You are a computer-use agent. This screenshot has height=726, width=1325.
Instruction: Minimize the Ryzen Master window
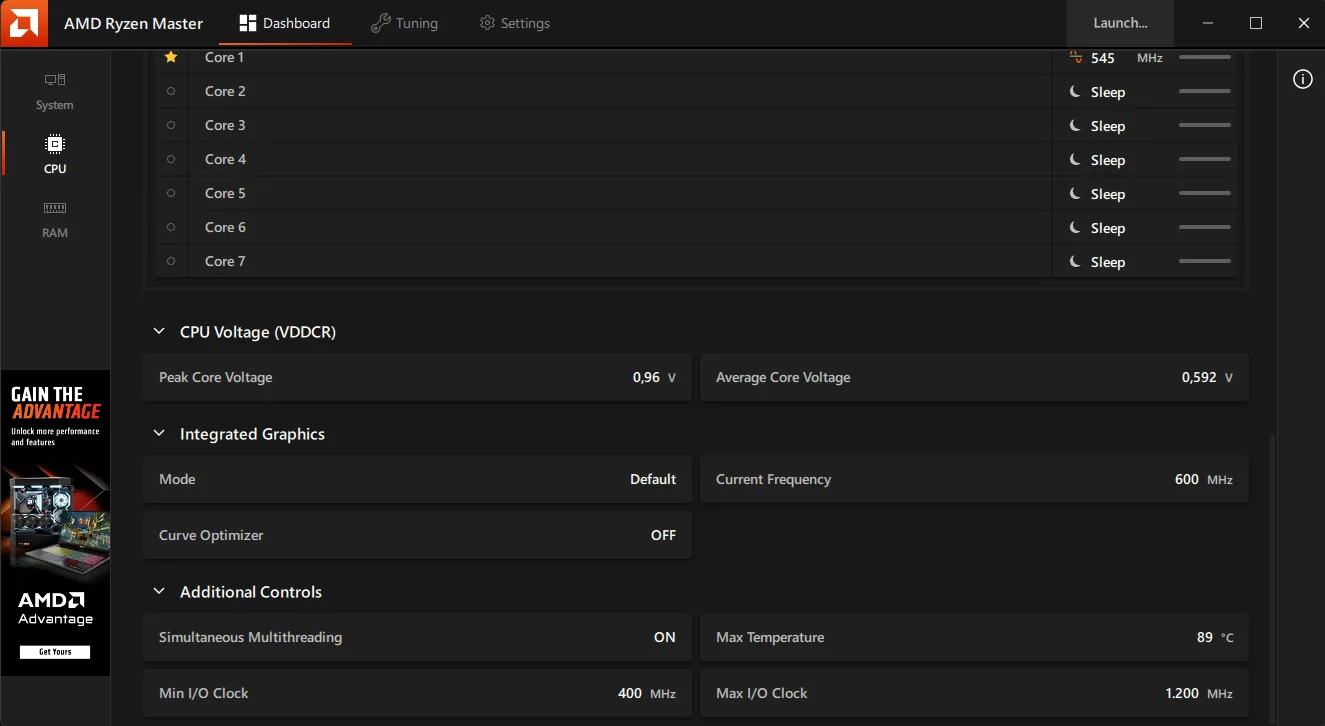tap(1209, 23)
